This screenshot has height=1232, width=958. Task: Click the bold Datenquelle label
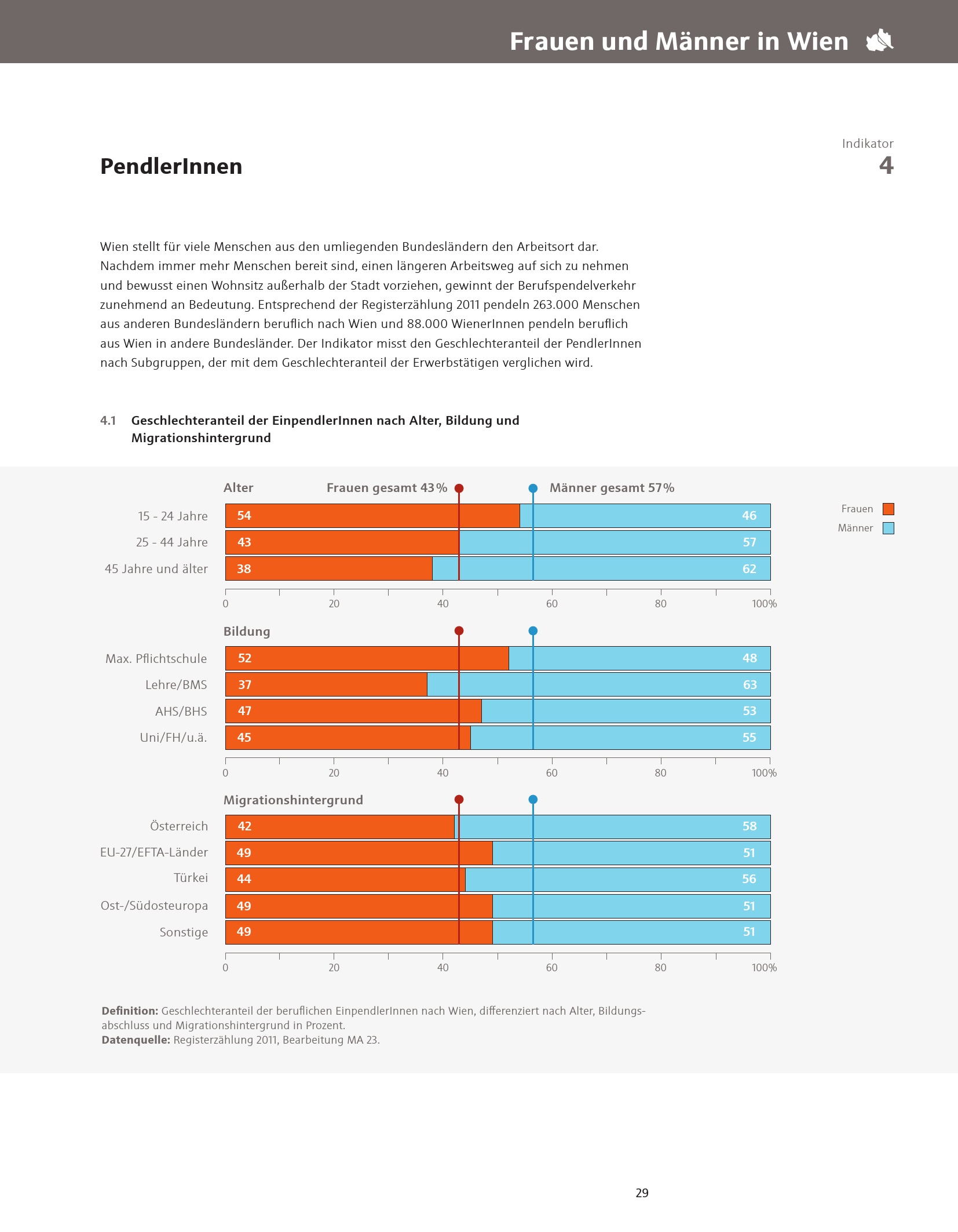[x=136, y=1040]
